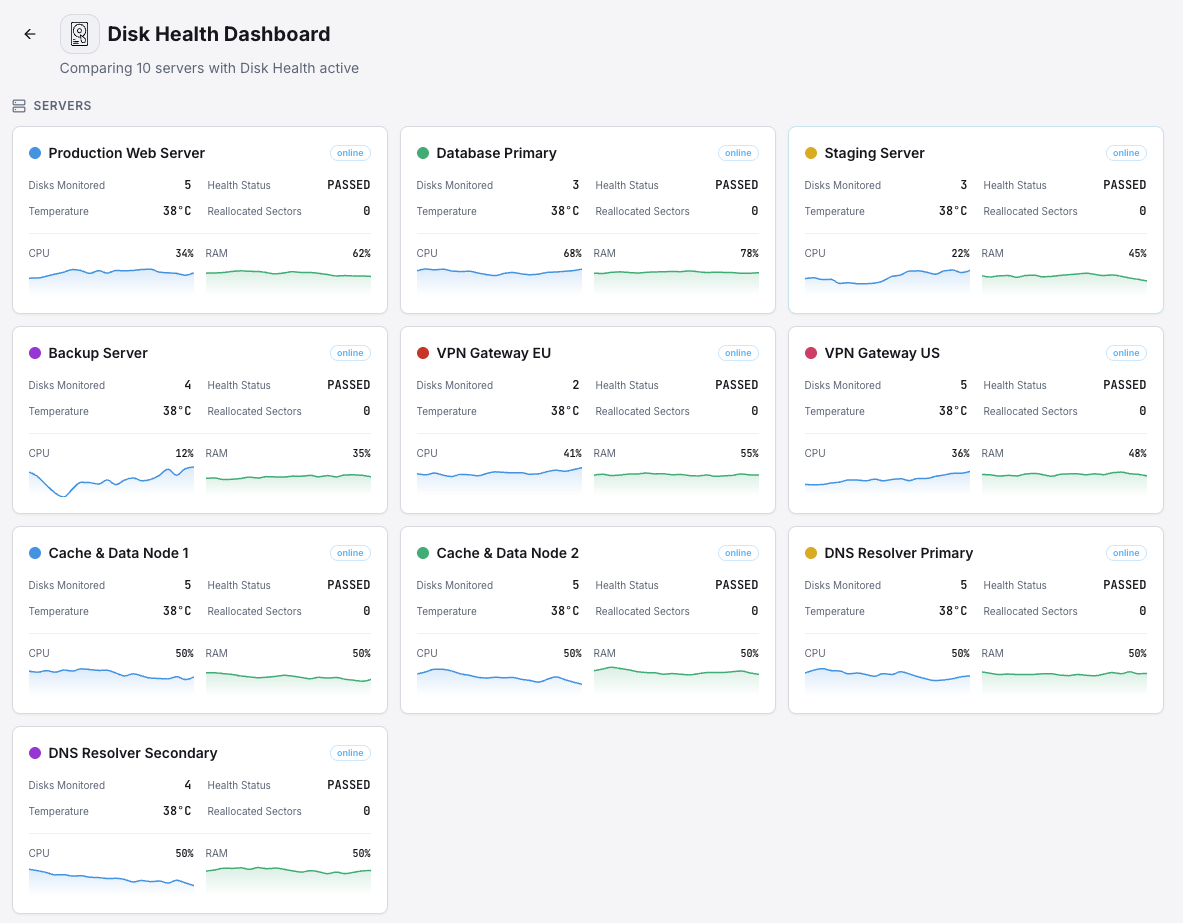Toggle the online badge on Backup Server

(350, 352)
